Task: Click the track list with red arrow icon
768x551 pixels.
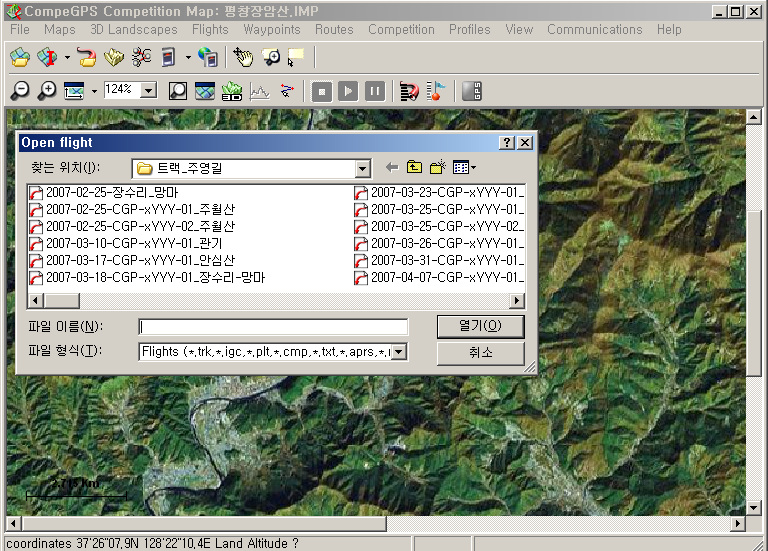Action: (x=409, y=91)
